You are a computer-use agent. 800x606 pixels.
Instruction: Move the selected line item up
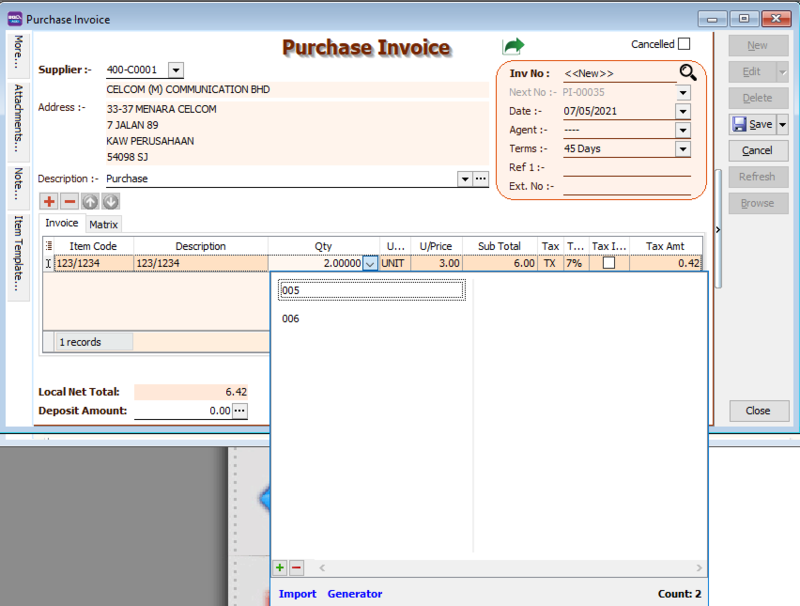[x=89, y=201]
